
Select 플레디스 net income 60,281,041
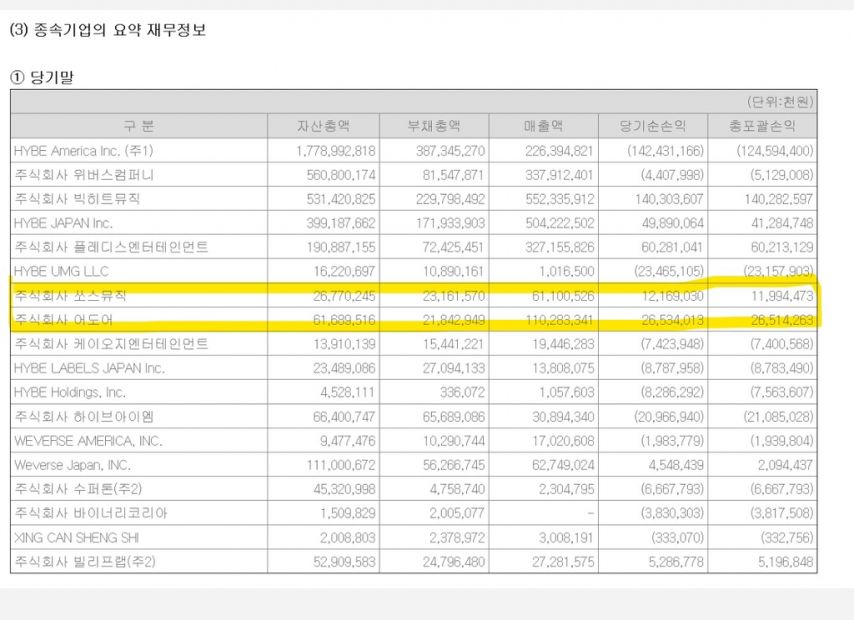click(x=672, y=247)
